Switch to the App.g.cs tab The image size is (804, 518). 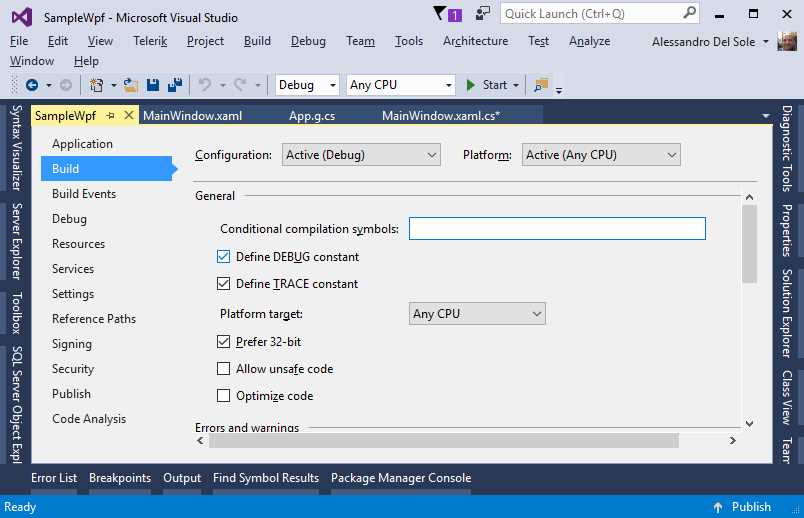tap(312, 116)
